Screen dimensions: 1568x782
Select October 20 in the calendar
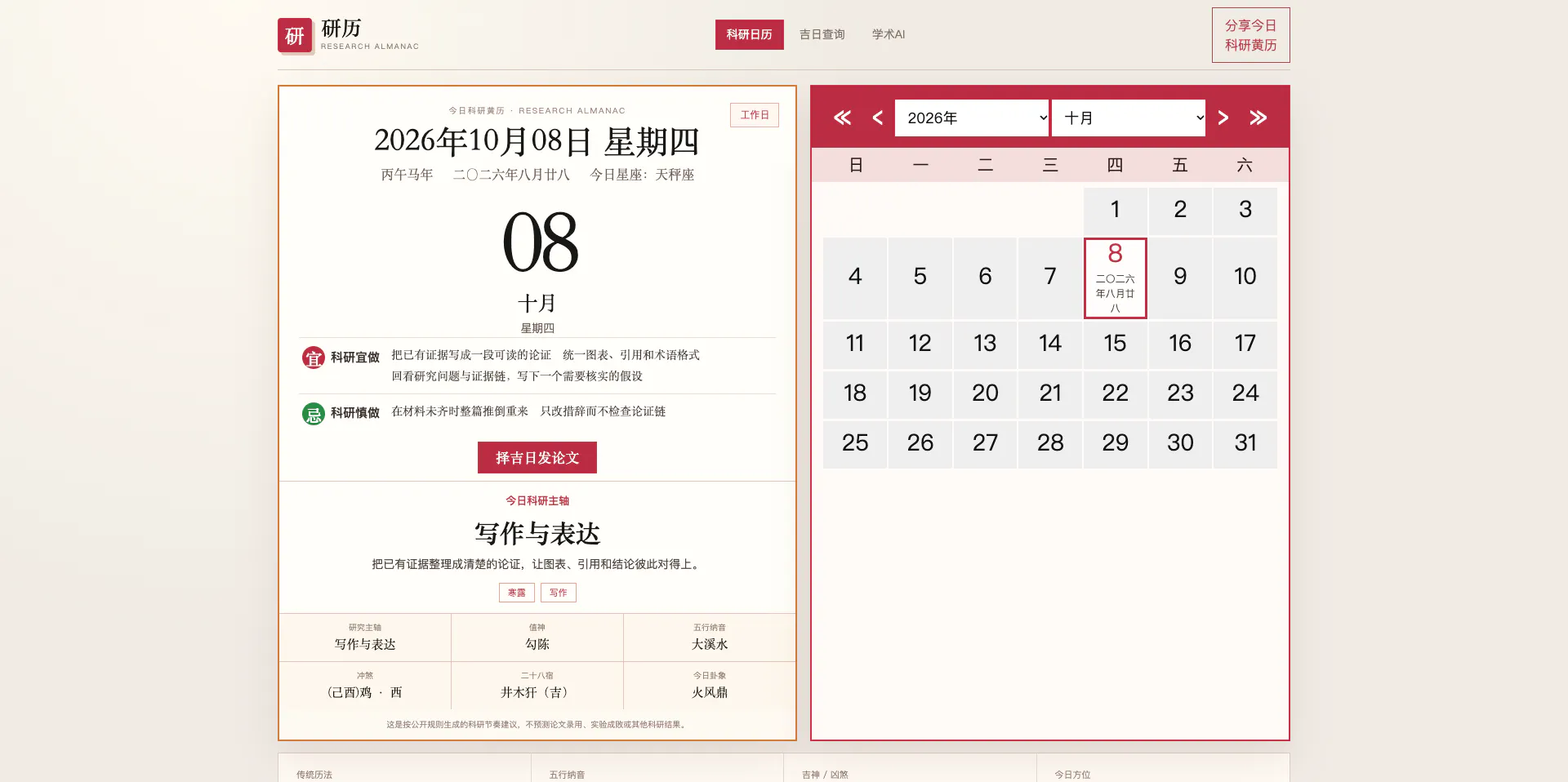986,393
